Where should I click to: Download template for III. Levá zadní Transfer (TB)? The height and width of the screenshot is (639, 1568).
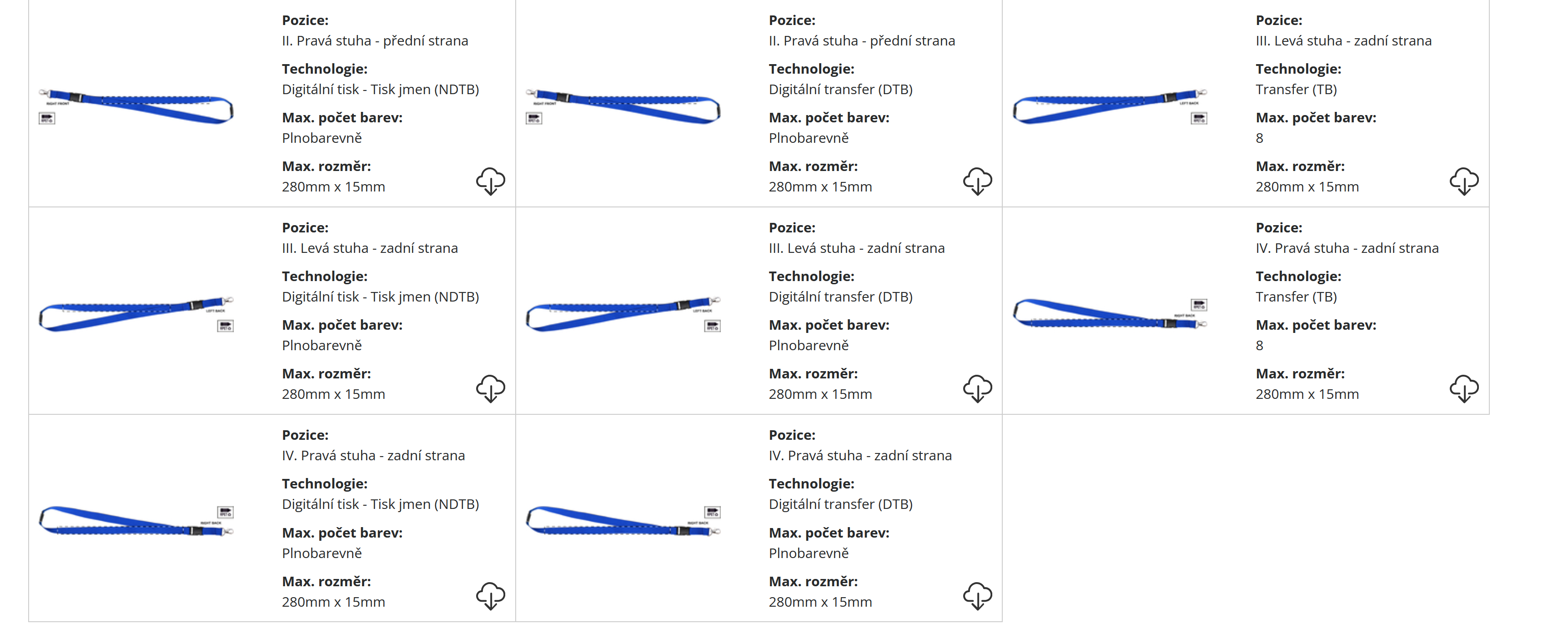[x=1463, y=181]
